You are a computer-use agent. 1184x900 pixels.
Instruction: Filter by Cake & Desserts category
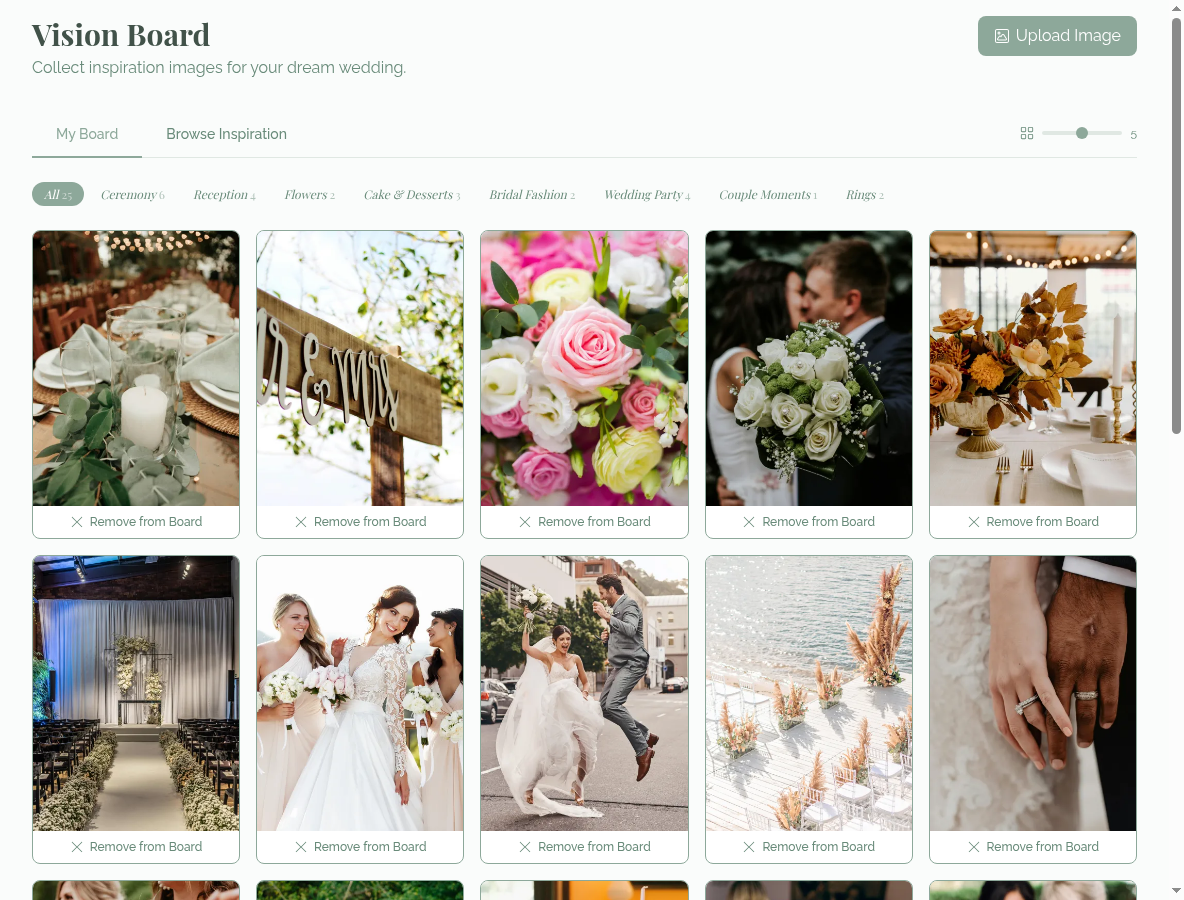(412, 194)
